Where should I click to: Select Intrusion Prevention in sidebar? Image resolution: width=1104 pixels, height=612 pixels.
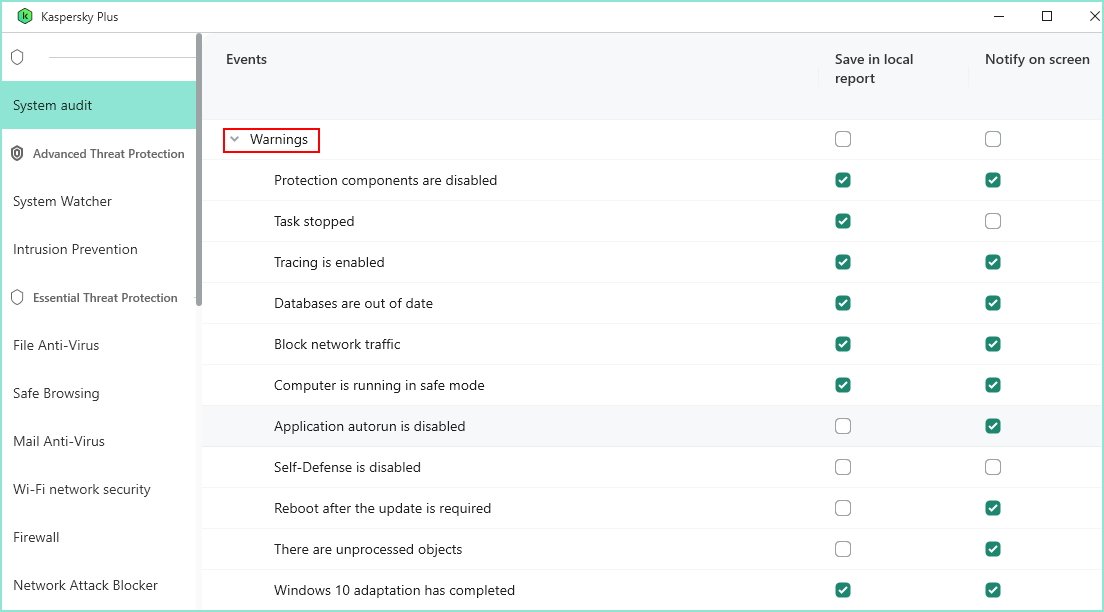(x=75, y=250)
